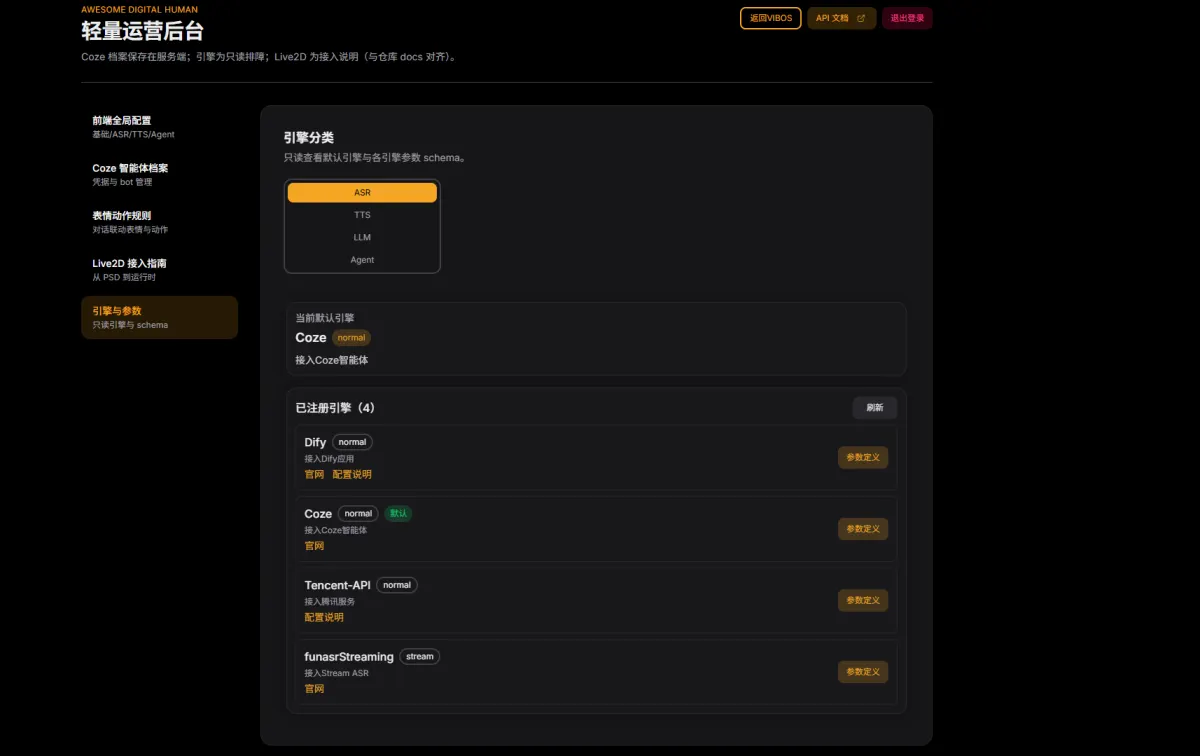This screenshot has width=1200, height=756.
Task: Click the 默认 badge on the Coze engine
Action: coord(398,513)
